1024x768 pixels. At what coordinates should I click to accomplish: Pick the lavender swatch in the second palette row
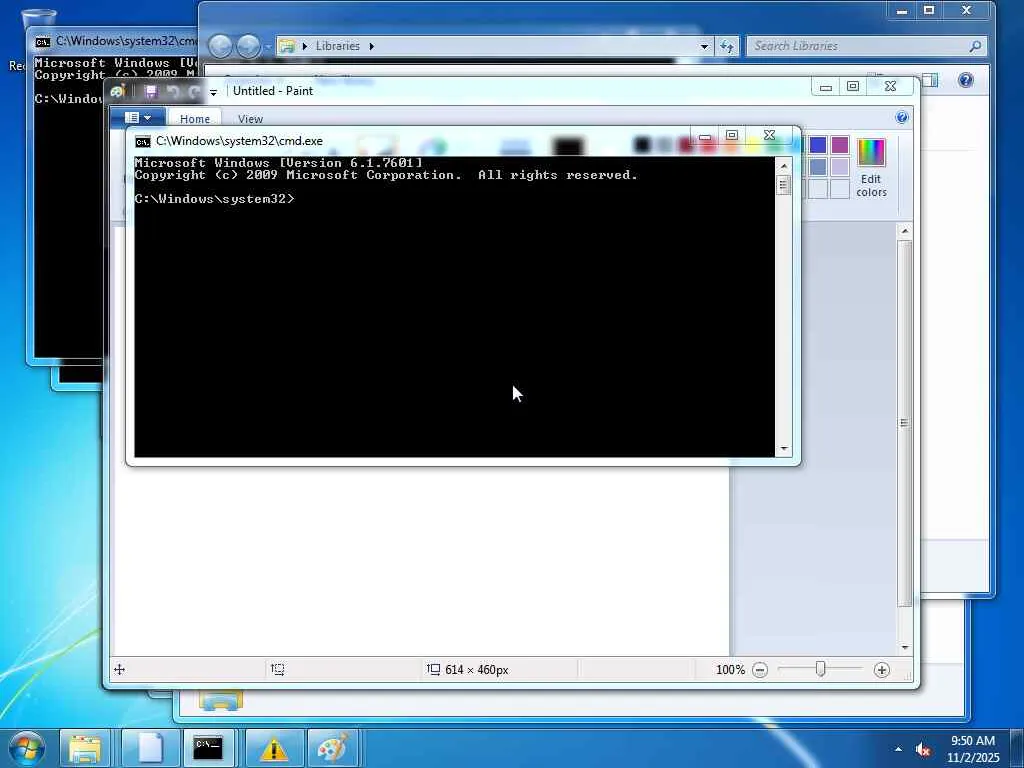click(x=840, y=167)
